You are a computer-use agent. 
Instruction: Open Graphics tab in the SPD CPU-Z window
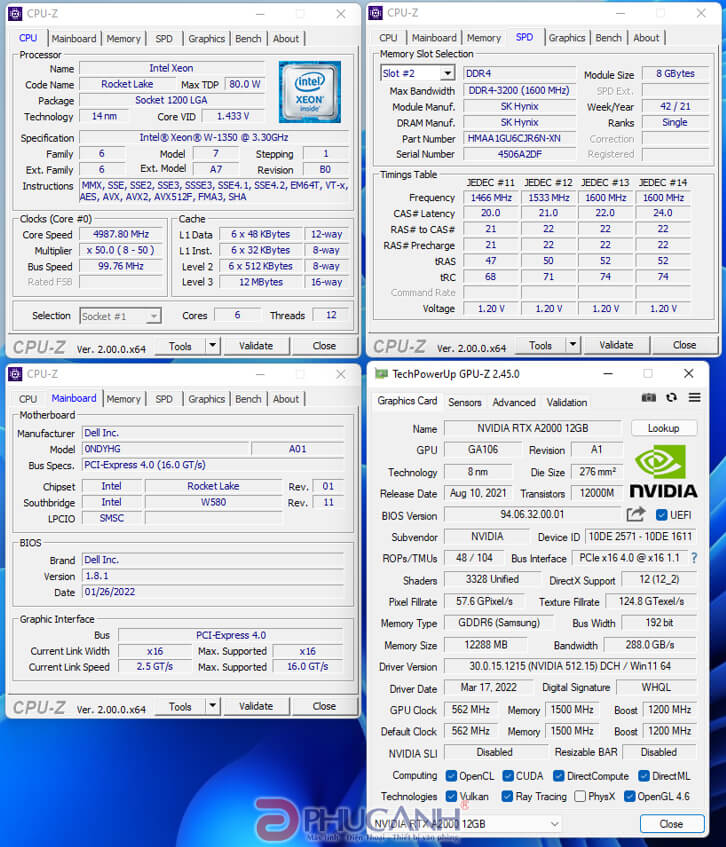click(x=567, y=38)
